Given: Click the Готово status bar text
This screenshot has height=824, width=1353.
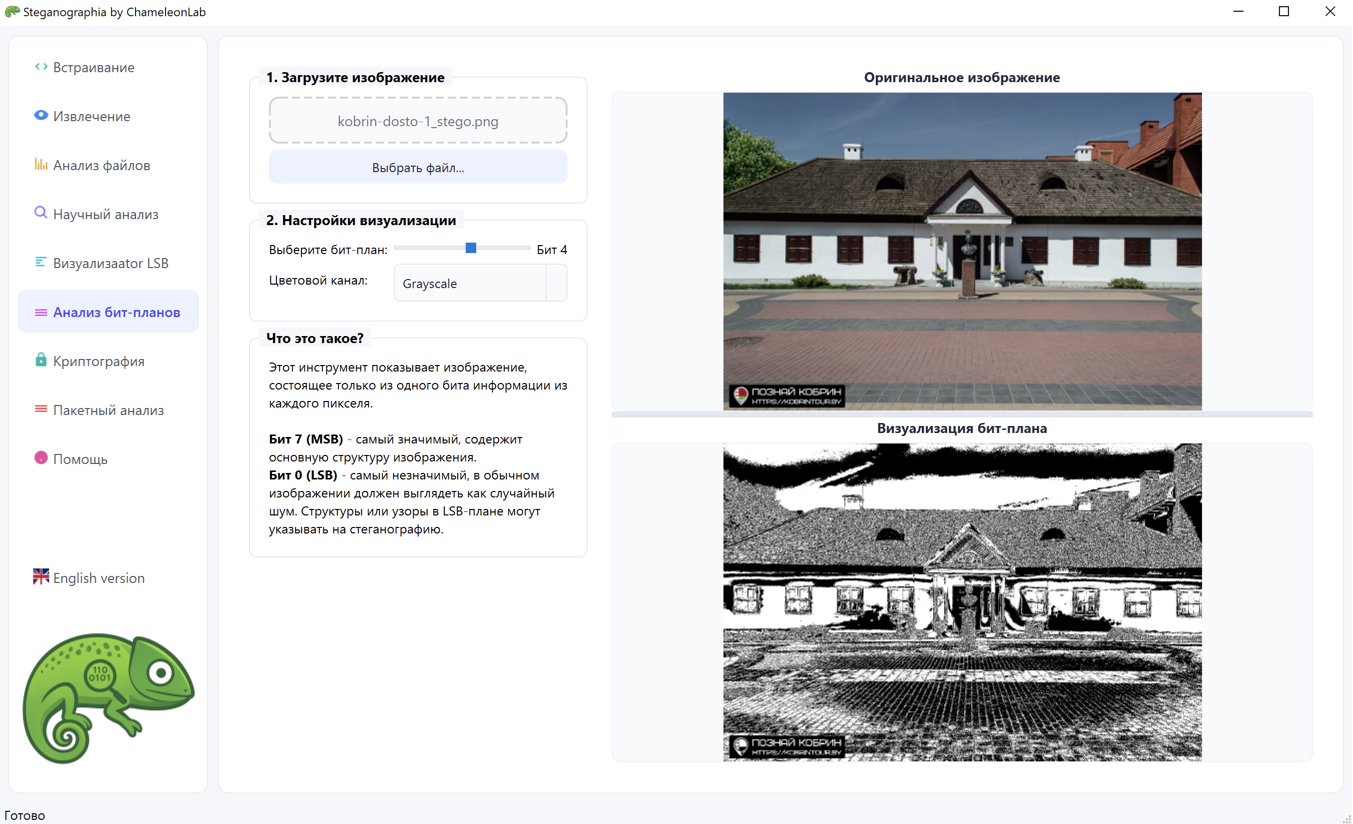Looking at the screenshot, I should tap(25, 815).
